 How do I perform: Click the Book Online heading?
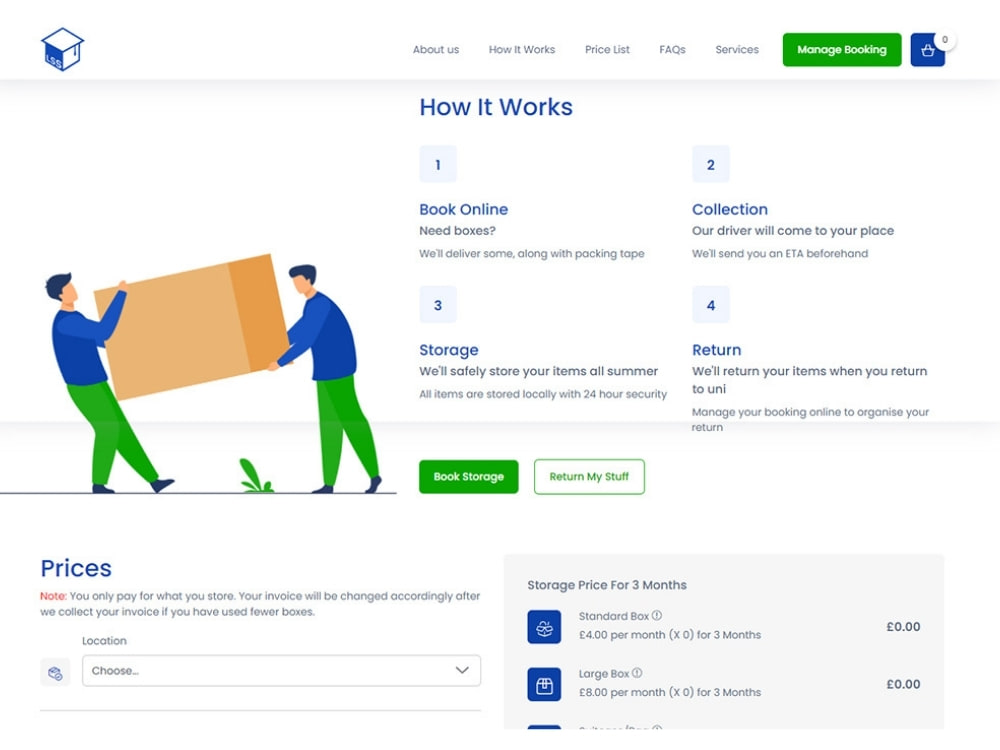point(464,209)
